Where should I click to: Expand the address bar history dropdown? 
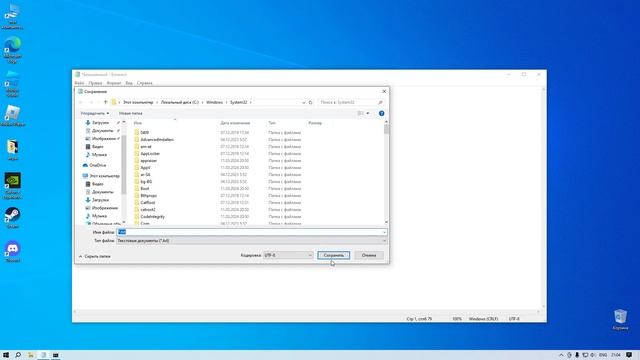tap(303, 102)
